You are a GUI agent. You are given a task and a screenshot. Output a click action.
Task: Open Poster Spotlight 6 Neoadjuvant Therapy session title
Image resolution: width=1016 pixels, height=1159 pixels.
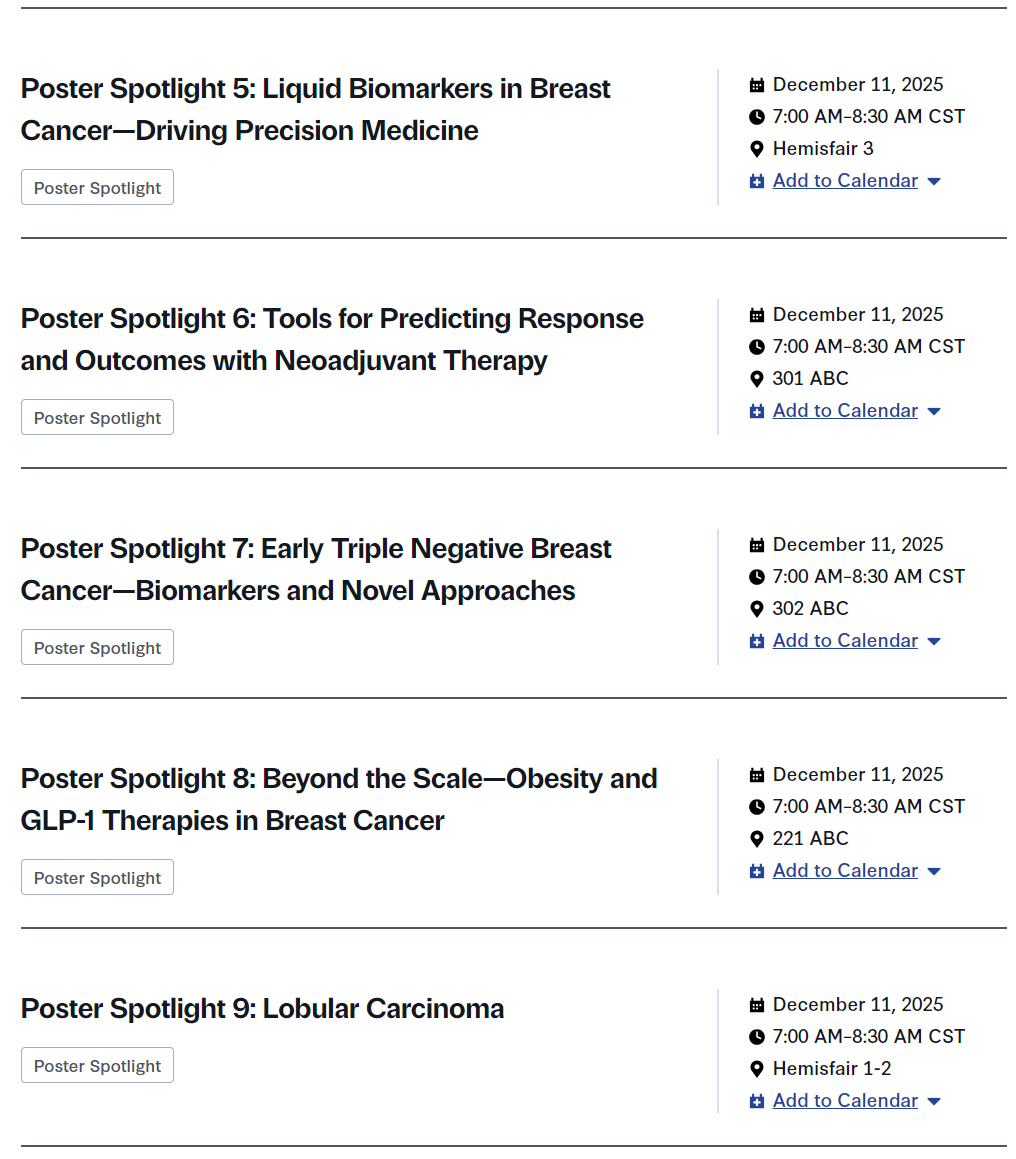pyautogui.click(x=332, y=339)
